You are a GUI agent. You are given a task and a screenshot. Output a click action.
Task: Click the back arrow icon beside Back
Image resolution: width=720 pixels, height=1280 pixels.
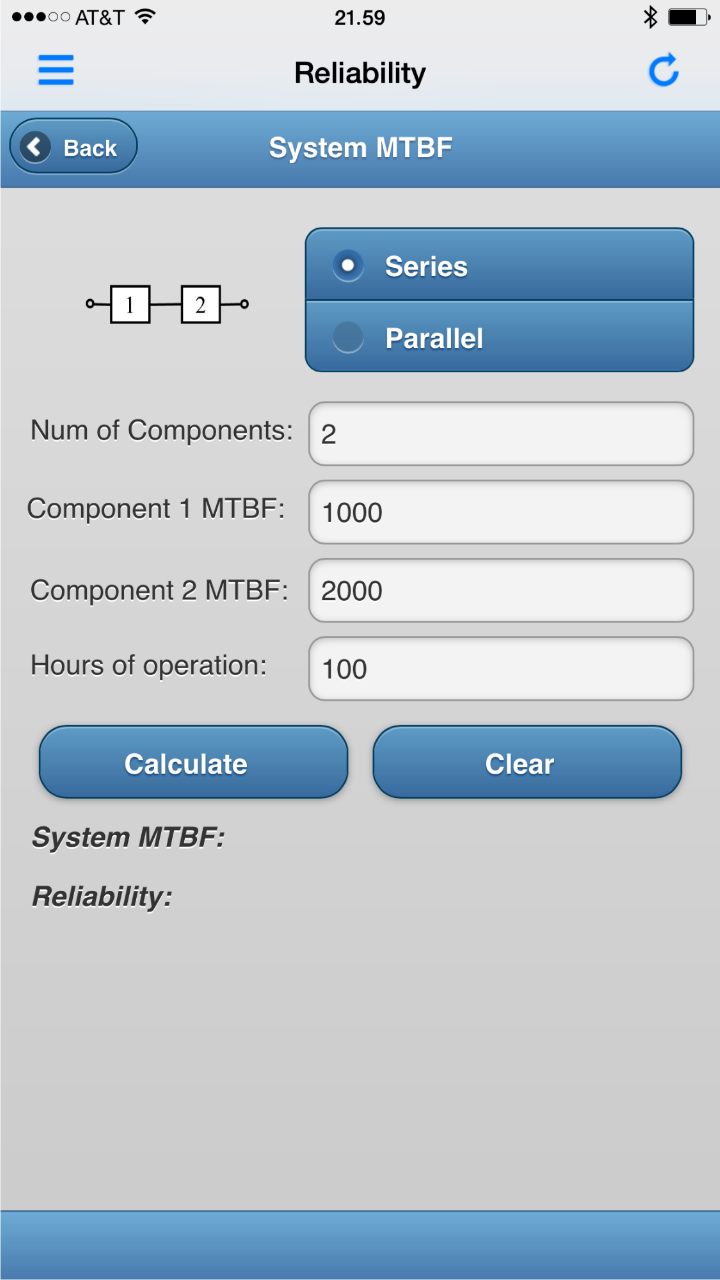34,146
